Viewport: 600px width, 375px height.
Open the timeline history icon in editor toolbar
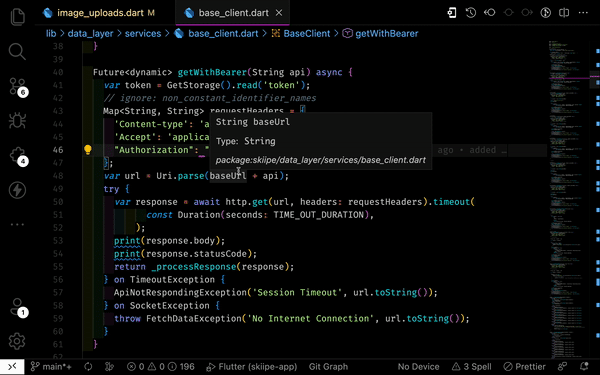[471, 13]
